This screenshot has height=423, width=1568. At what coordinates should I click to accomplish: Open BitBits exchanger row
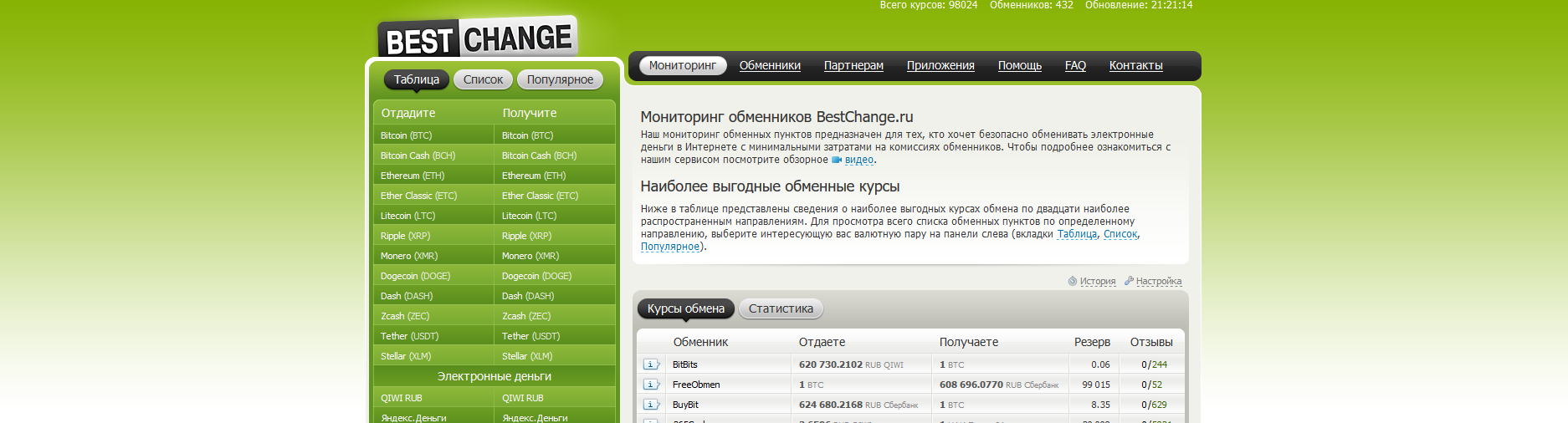[912, 364]
